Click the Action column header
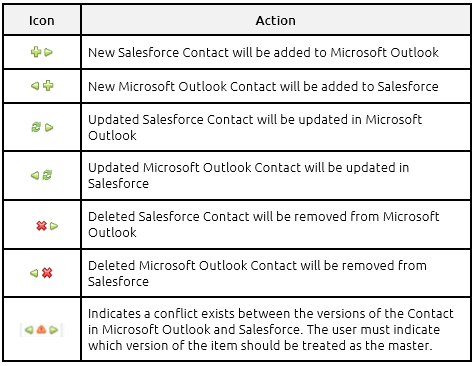The height and width of the screenshot is (366, 475). point(276,21)
